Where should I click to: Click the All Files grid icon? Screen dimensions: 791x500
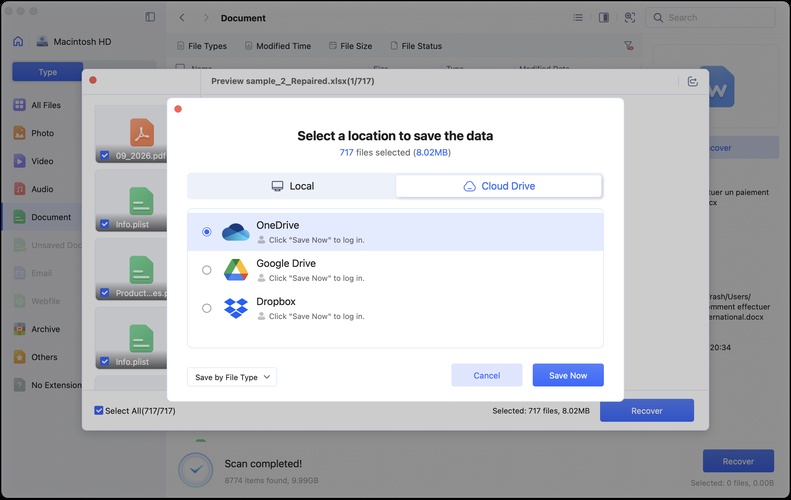click(x=19, y=105)
